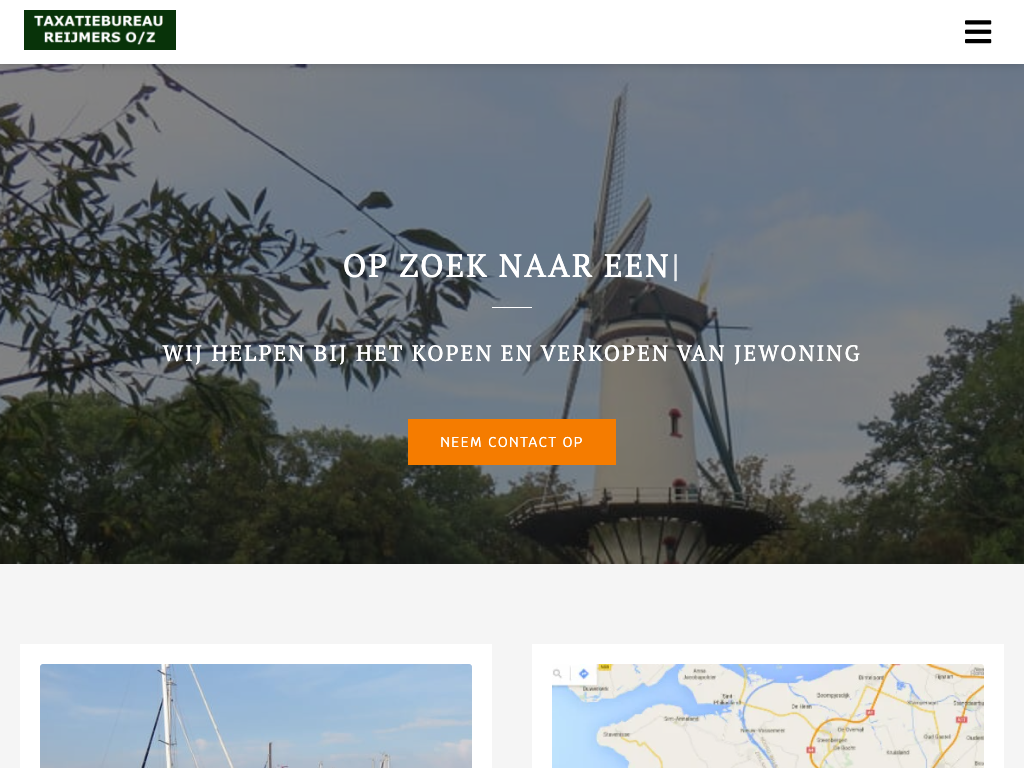The image size is (1024, 768).
Task: Click the Taxatiebureau Reijmers O/Z logo
Action: point(100,30)
